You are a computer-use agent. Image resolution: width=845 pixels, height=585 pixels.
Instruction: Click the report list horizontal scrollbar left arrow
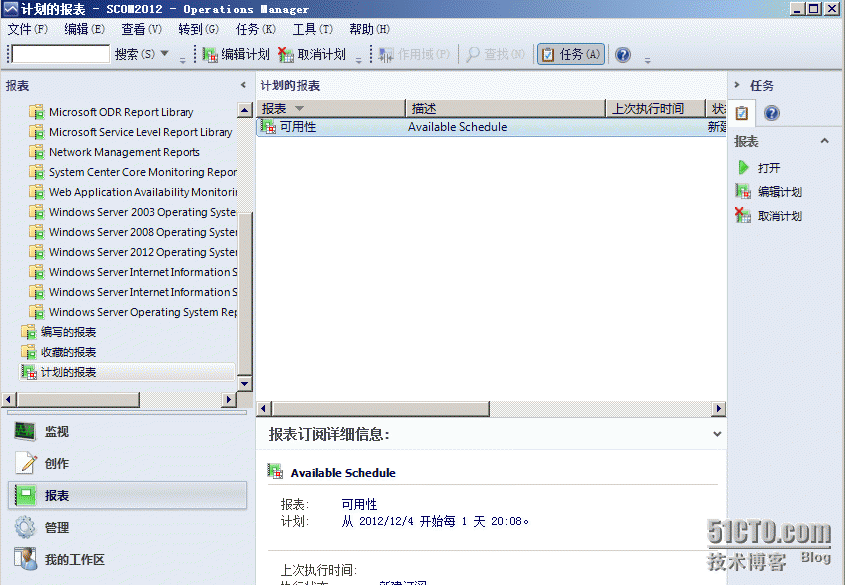264,408
